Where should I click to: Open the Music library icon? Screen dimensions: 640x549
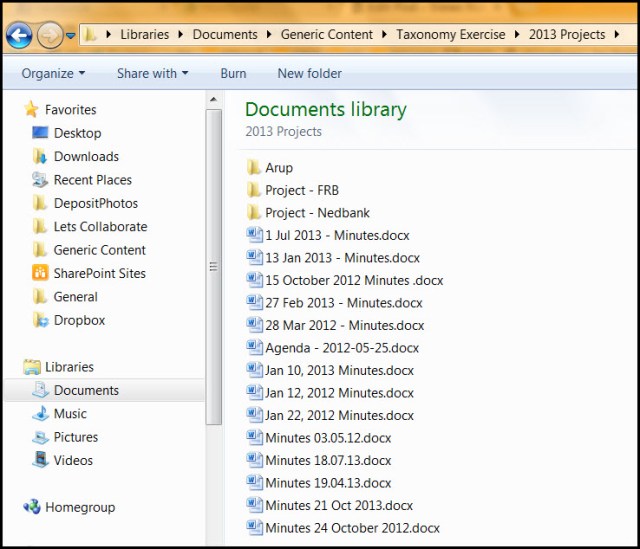click(x=40, y=414)
